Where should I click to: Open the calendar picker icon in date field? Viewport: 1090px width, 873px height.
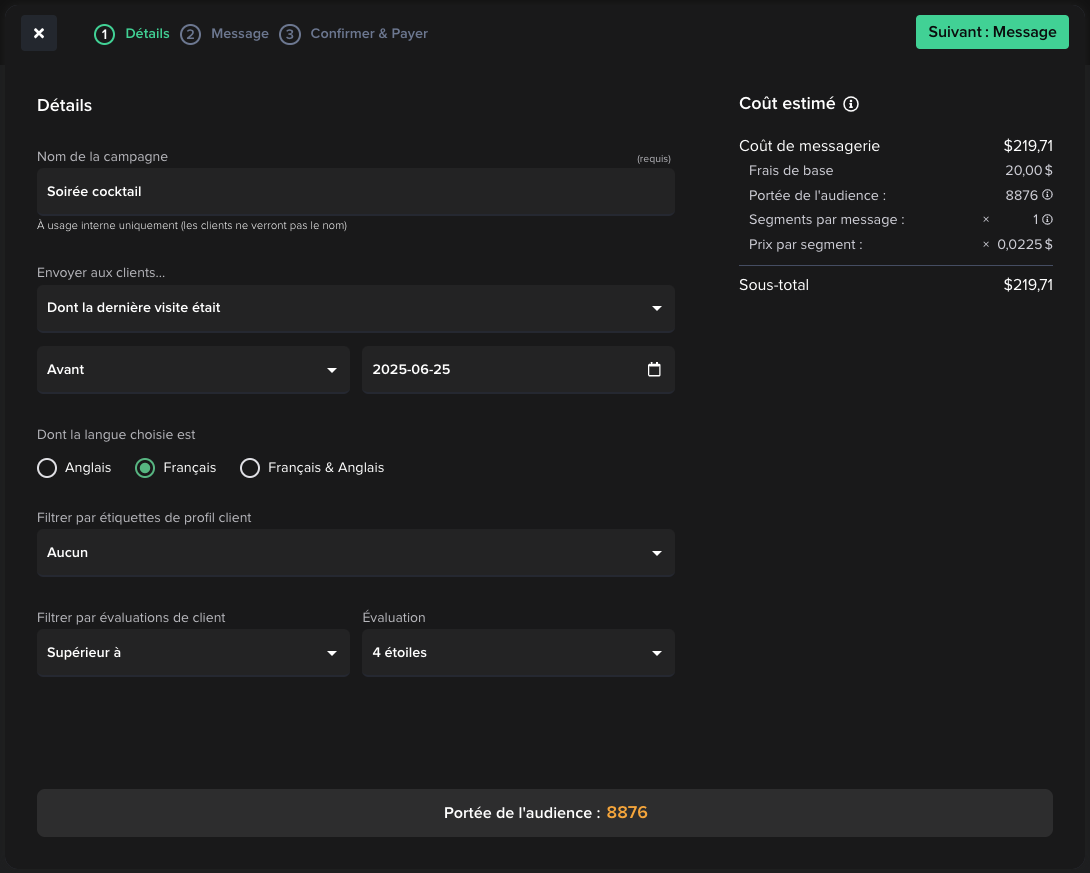(x=654, y=370)
